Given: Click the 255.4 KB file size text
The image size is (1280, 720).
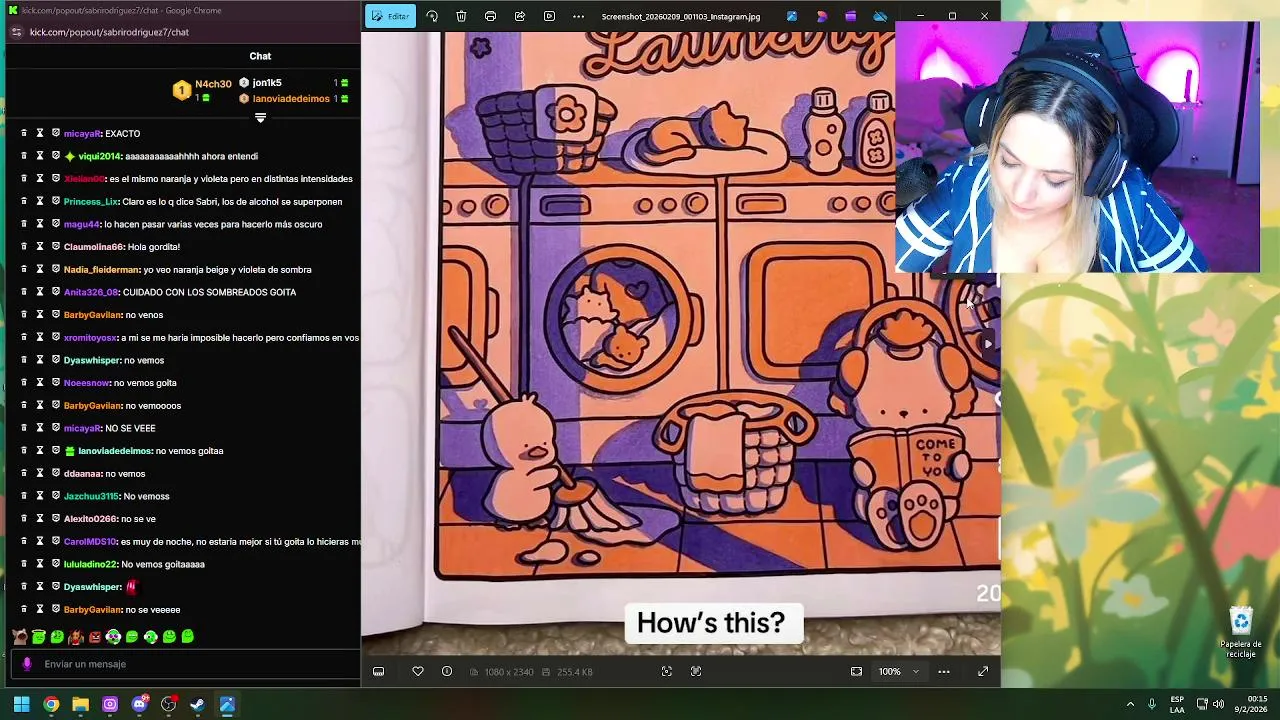Looking at the screenshot, I should (x=575, y=671).
